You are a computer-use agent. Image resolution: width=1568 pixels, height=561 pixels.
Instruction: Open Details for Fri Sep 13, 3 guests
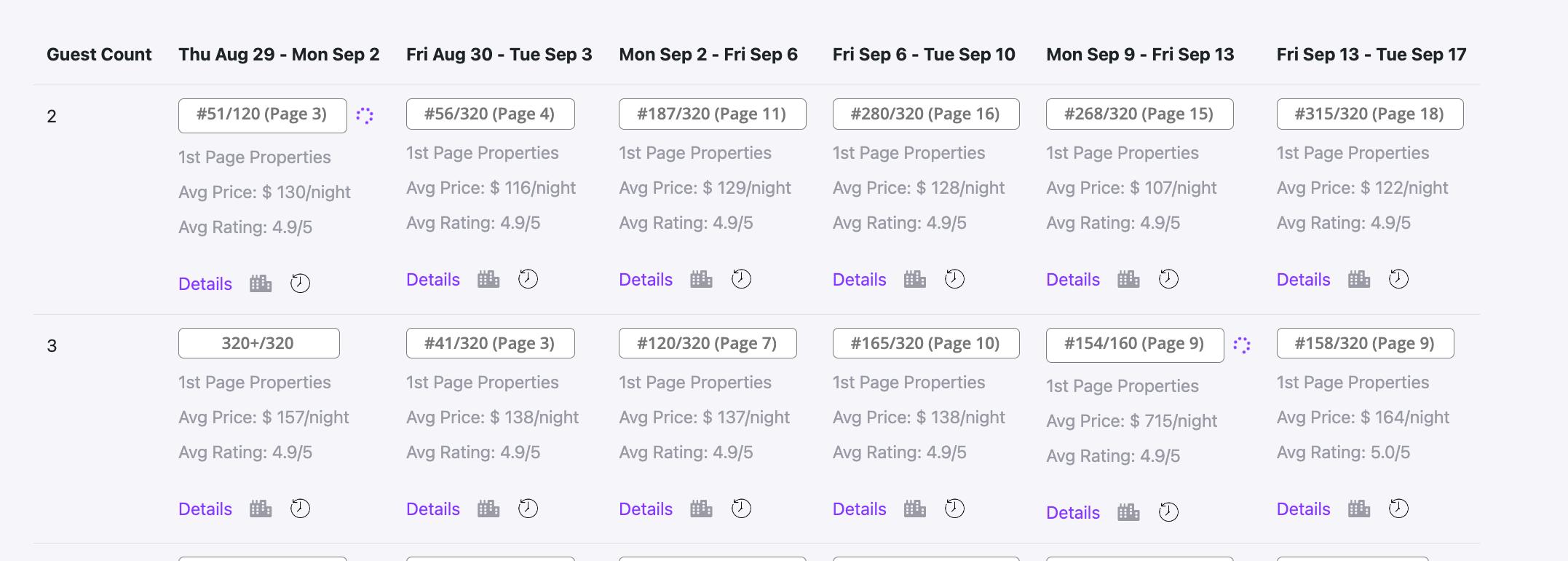pyautogui.click(x=1303, y=509)
